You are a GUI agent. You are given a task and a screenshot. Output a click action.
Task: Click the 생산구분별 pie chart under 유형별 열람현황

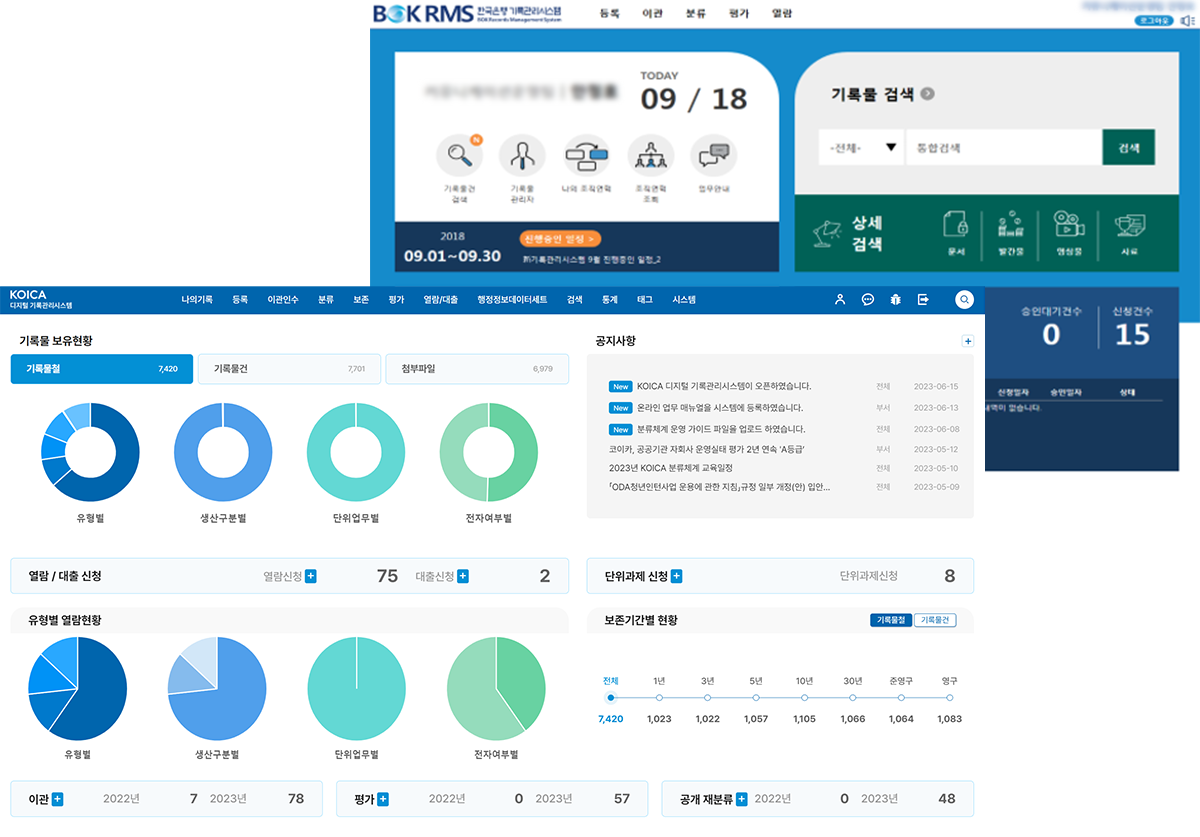pos(217,687)
